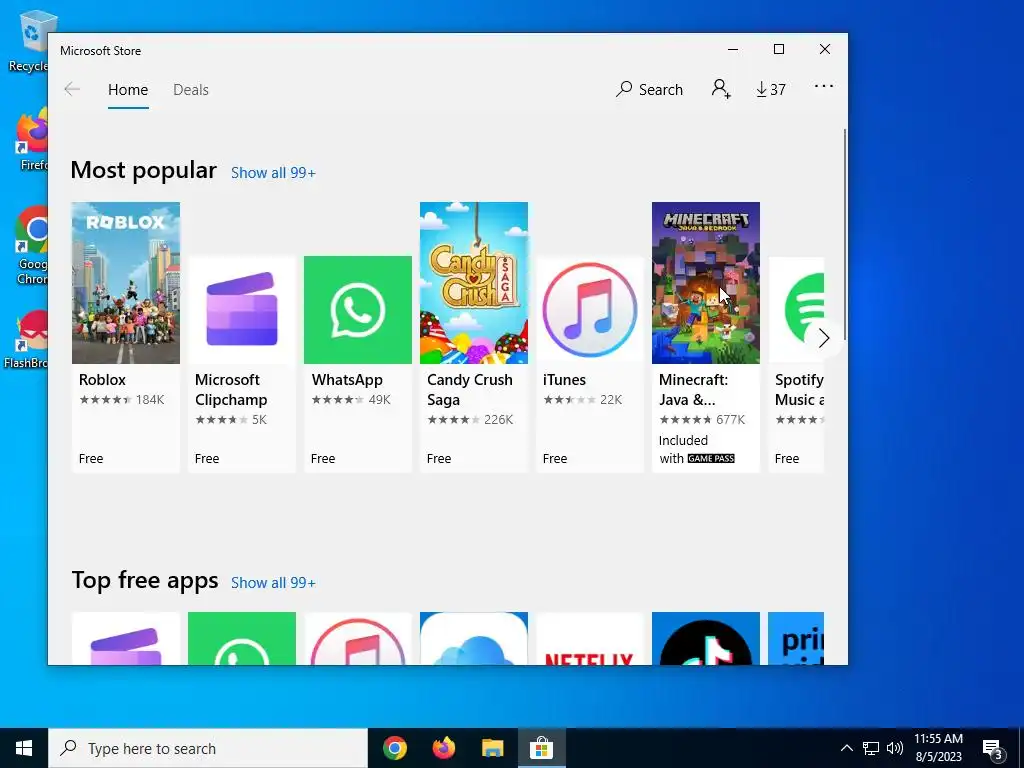Open WhatsApp icon in Top free apps
Screen dimensions: 1024x768
click(x=242, y=638)
